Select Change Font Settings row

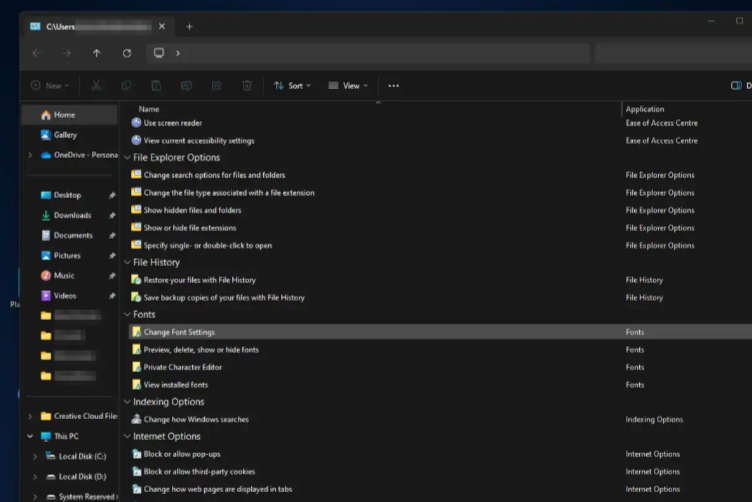point(440,332)
